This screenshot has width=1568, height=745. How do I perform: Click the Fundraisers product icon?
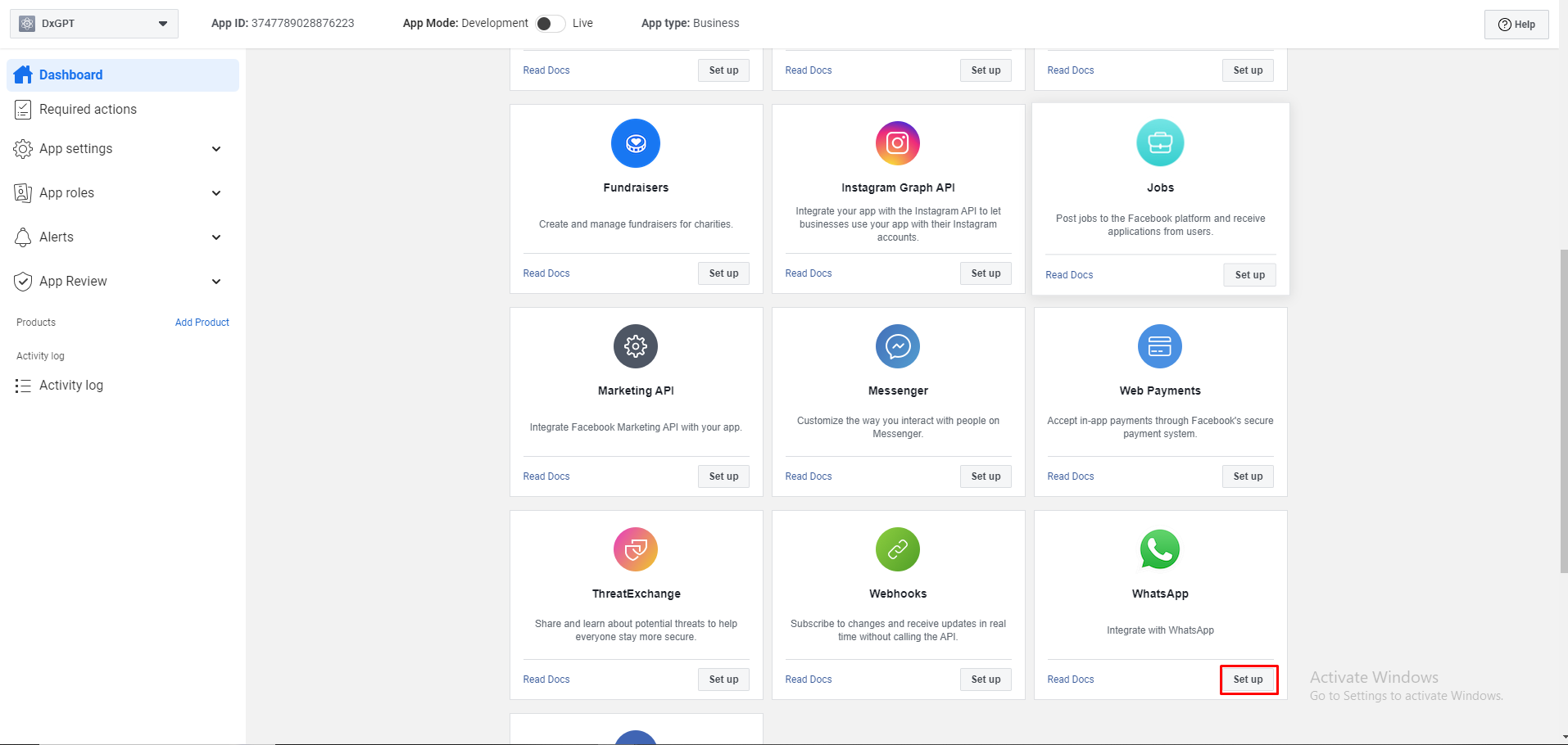click(636, 143)
